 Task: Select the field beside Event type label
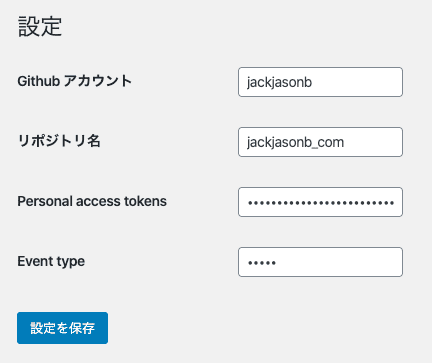tap(320, 262)
